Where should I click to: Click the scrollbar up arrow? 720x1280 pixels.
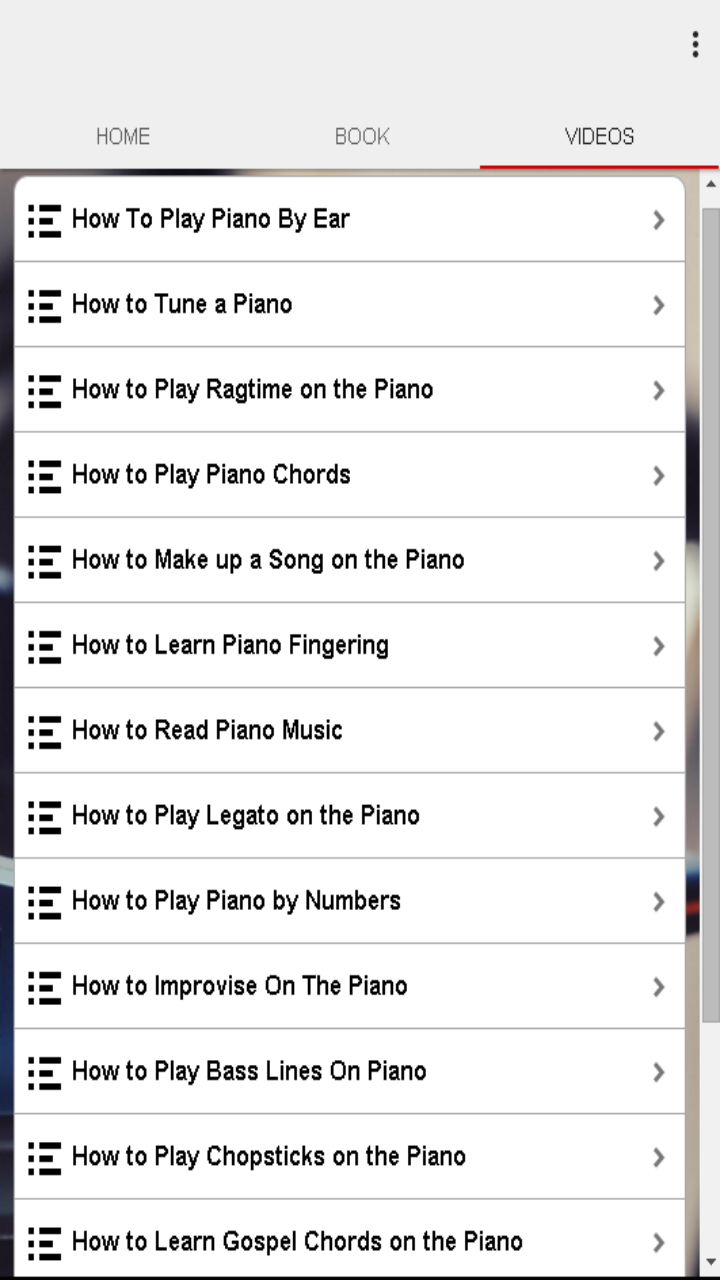pyautogui.click(x=711, y=185)
